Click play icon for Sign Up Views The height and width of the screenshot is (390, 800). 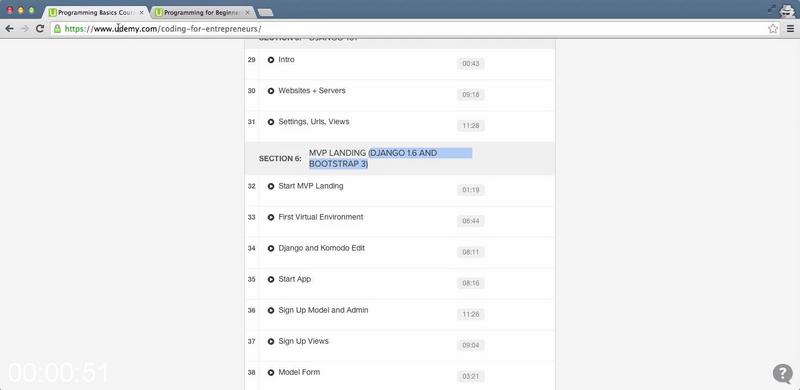click(x=271, y=342)
